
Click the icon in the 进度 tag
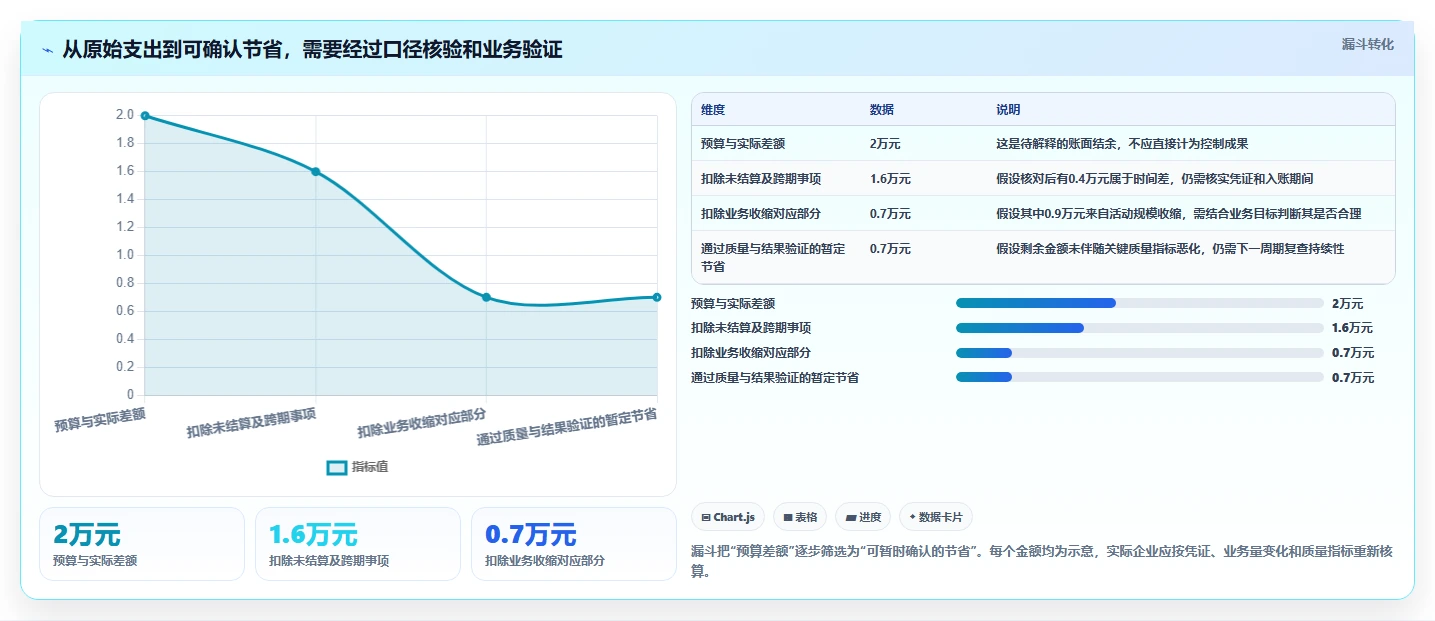pos(851,518)
